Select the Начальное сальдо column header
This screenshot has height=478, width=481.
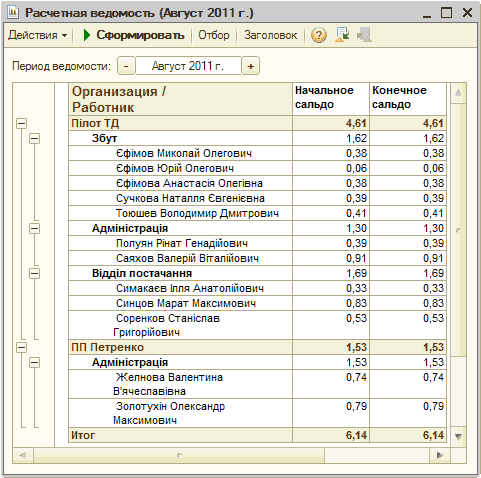click(331, 99)
